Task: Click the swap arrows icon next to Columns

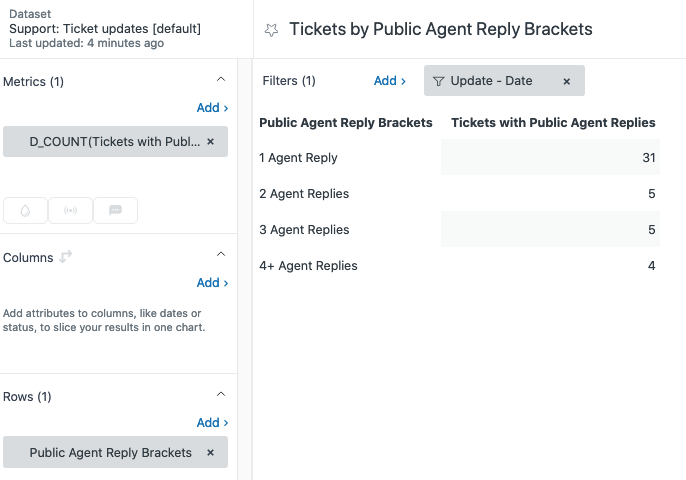Action: [x=66, y=257]
